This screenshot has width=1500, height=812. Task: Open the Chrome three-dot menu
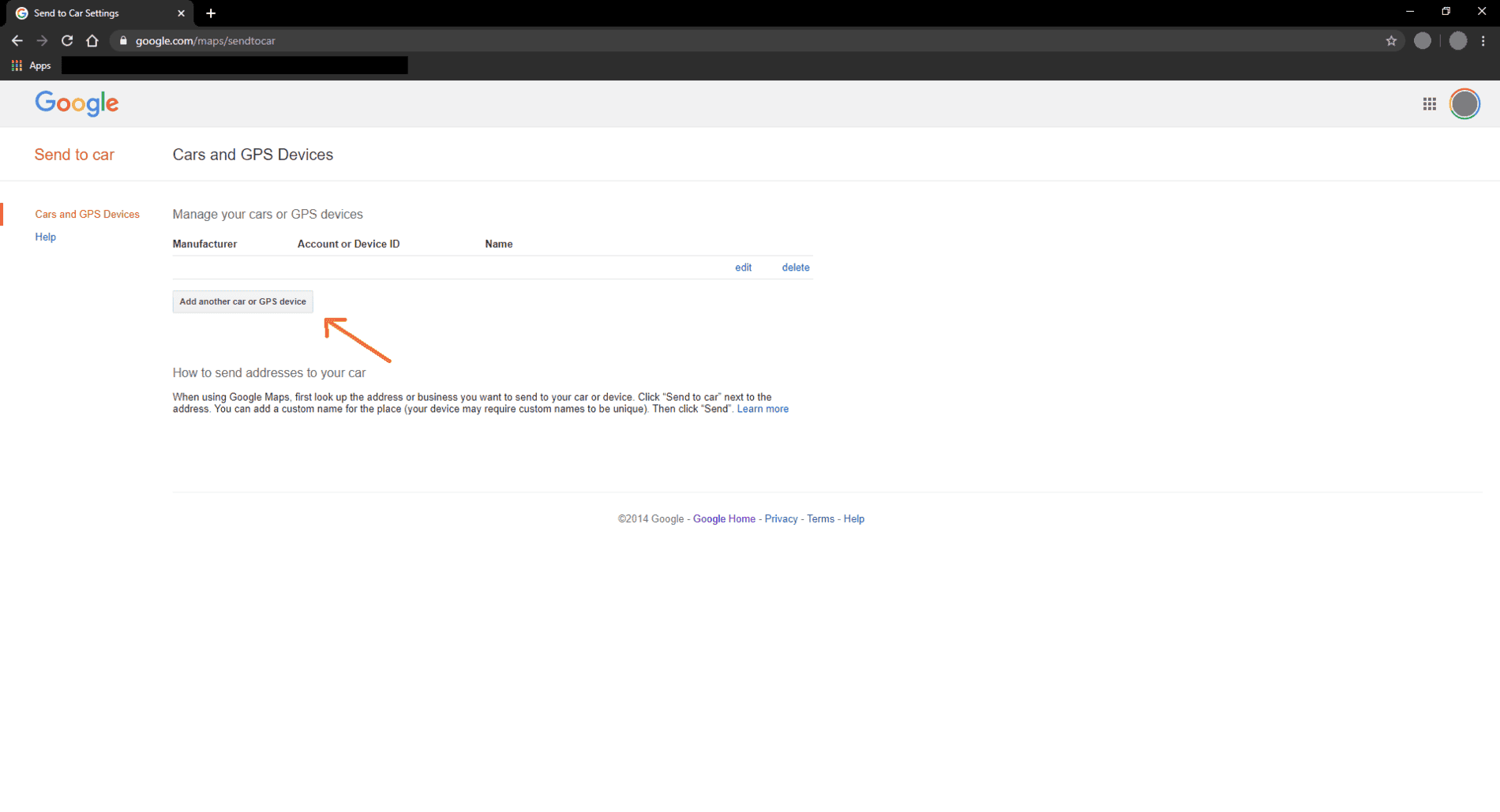coord(1483,41)
